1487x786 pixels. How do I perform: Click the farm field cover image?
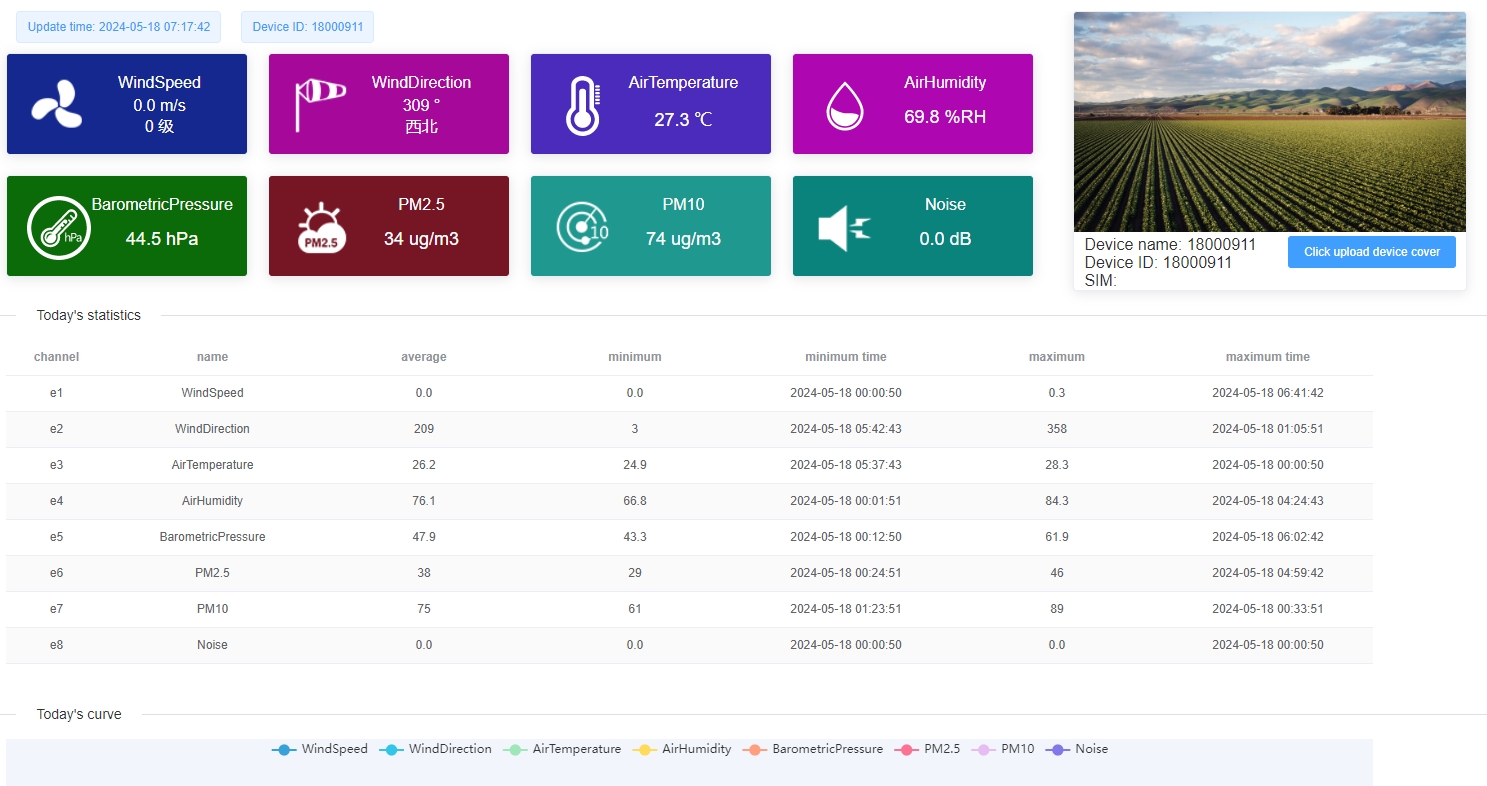[x=1269, y=122]
